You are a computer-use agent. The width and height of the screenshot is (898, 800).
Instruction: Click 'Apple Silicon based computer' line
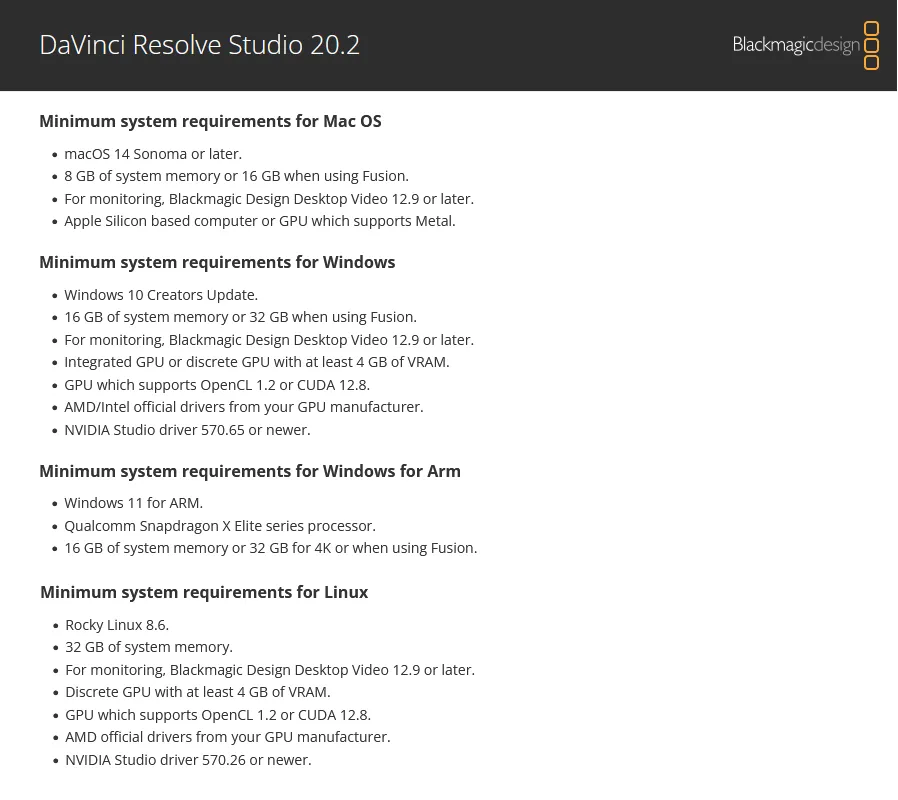(x=260, y=221)
